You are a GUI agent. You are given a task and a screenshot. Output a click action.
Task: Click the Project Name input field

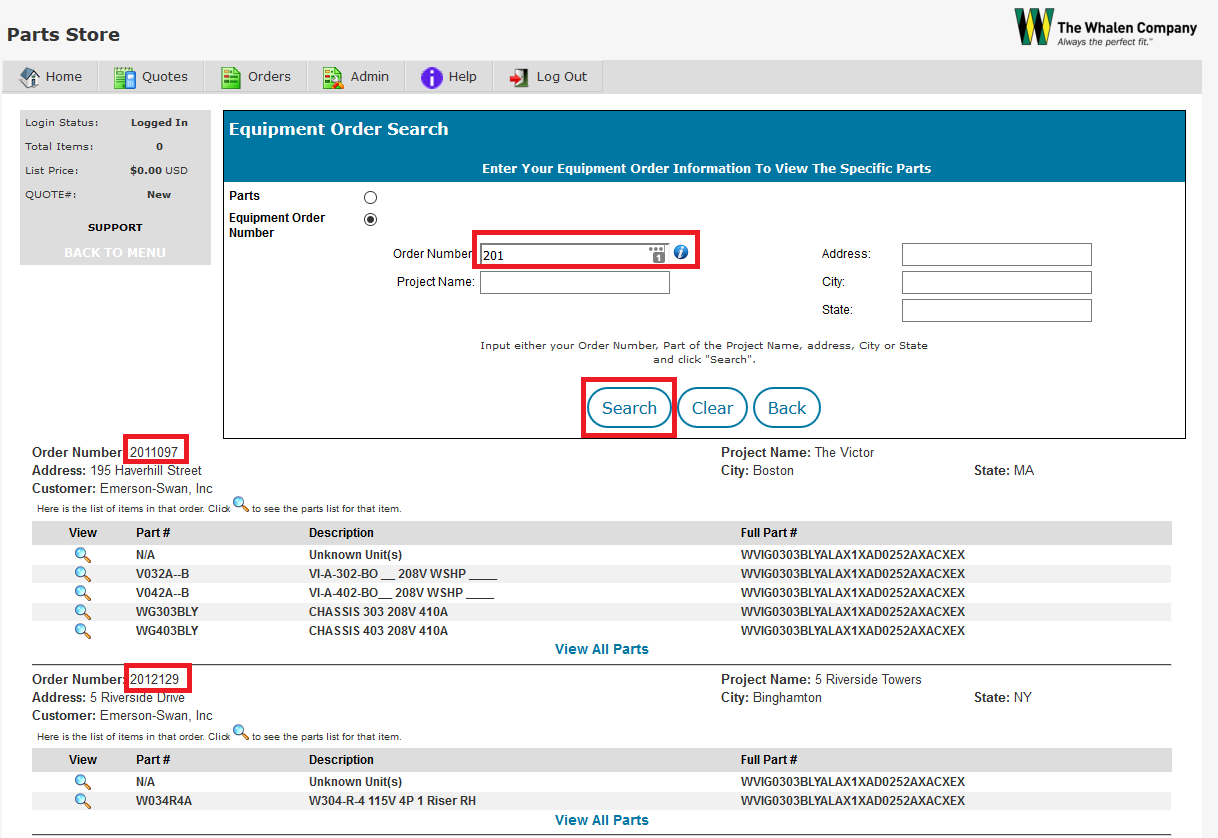pyautogui.click(x=574, y=283)
